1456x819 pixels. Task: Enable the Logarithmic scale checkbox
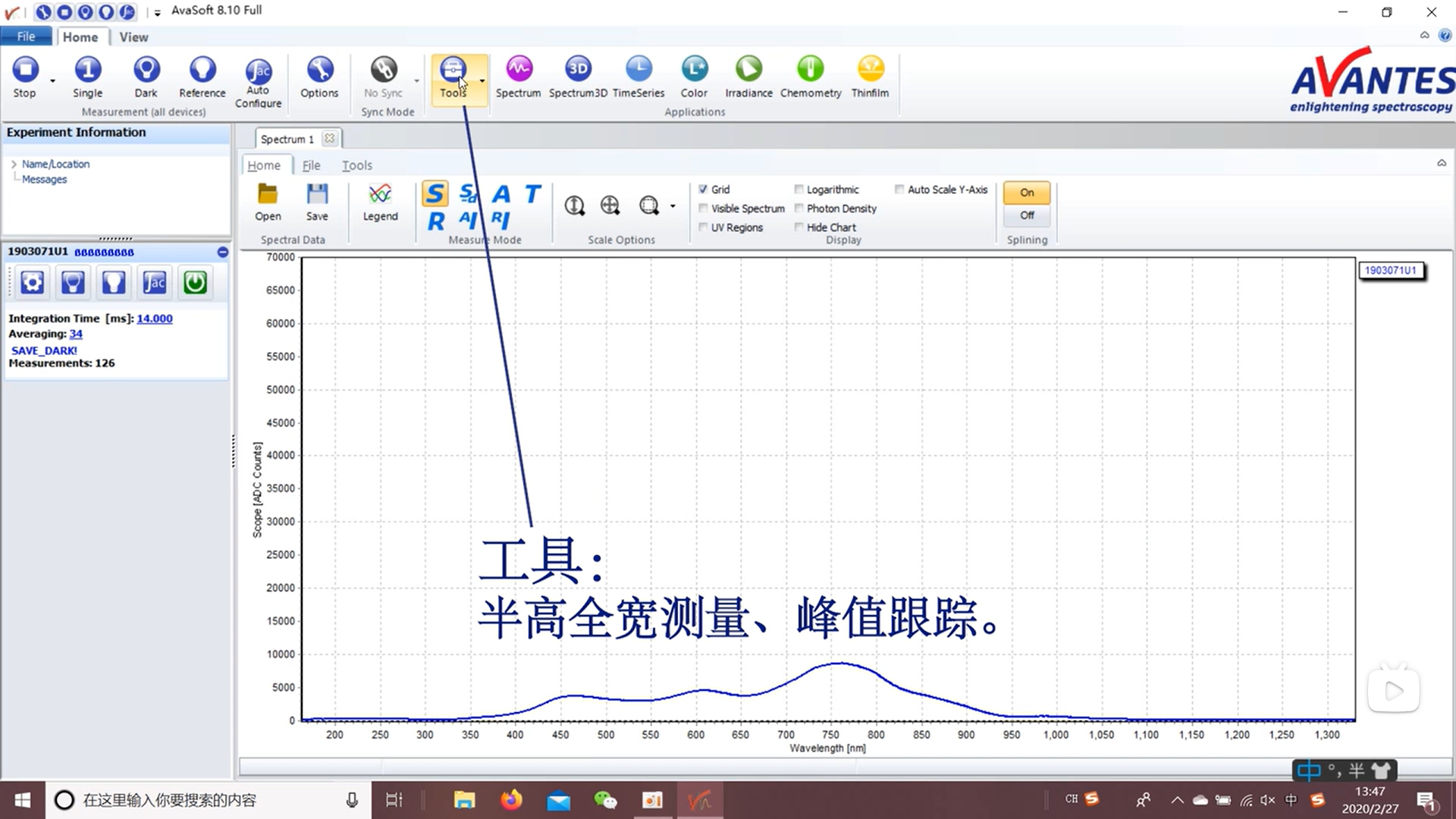pos(799,189)
